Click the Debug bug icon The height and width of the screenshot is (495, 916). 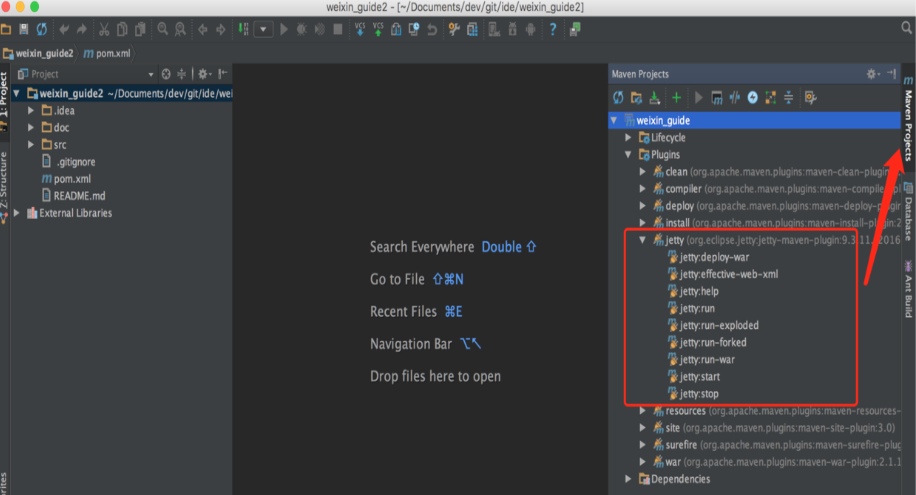(301, 29)
